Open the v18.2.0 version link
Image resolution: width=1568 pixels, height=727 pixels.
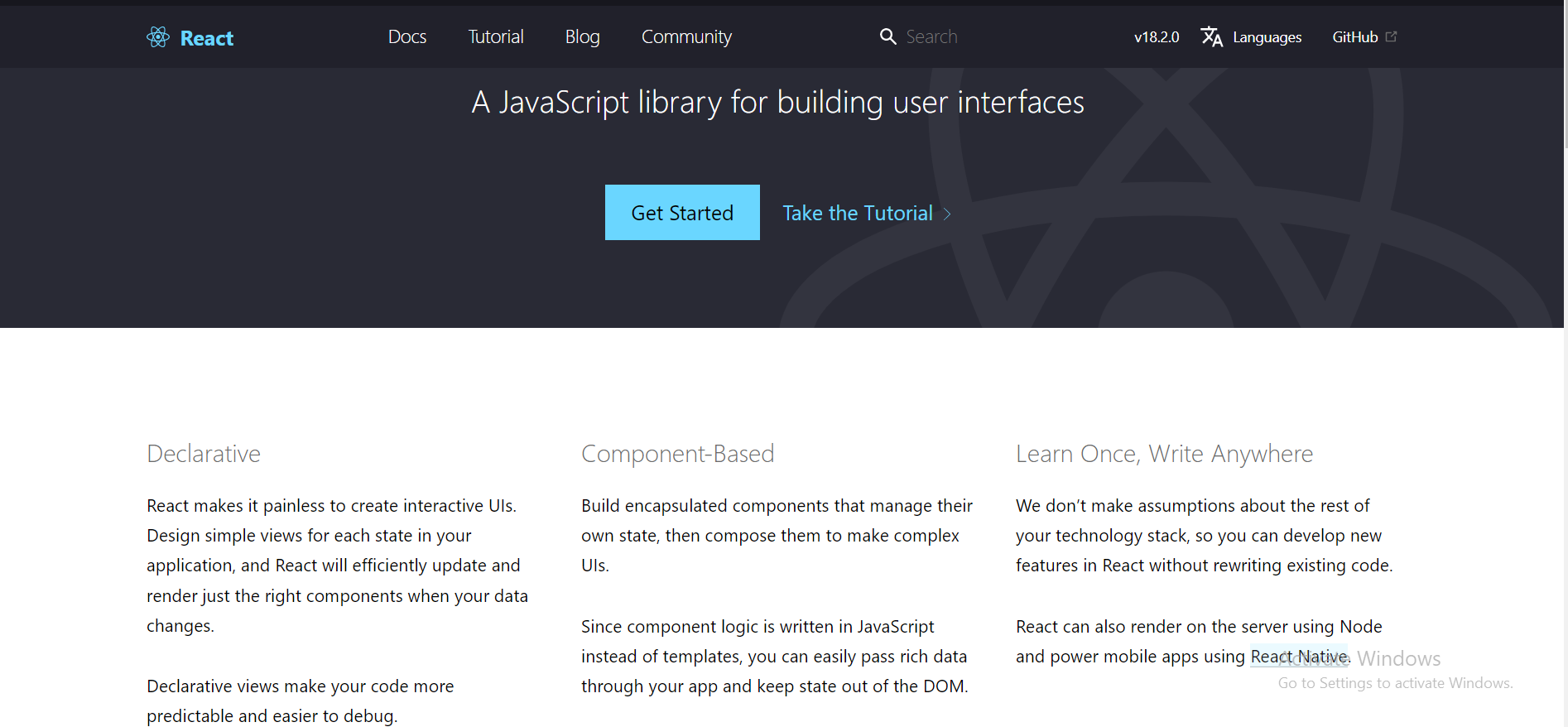pos(1157,36)
